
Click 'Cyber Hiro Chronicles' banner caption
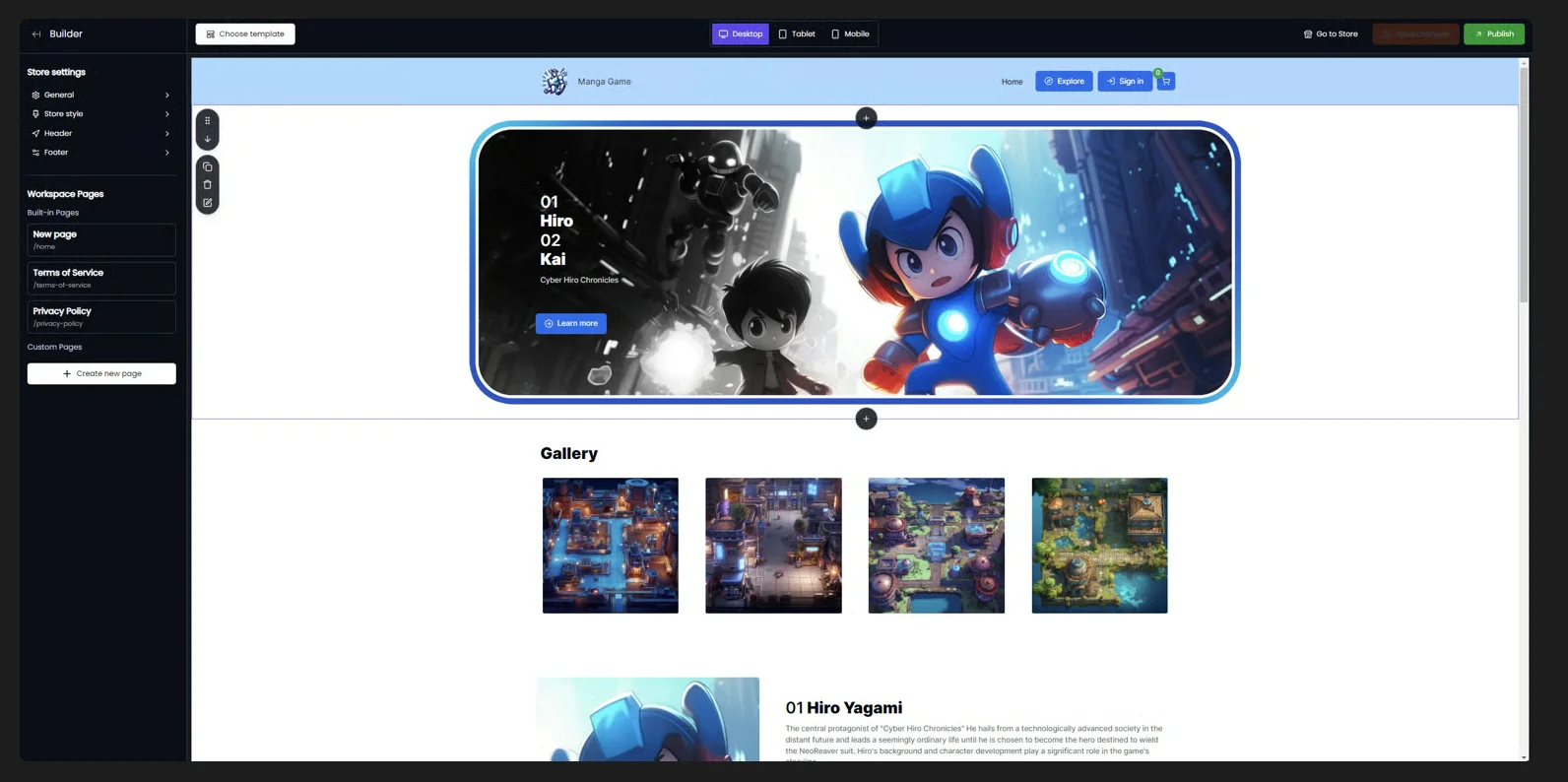pos(579,281)
